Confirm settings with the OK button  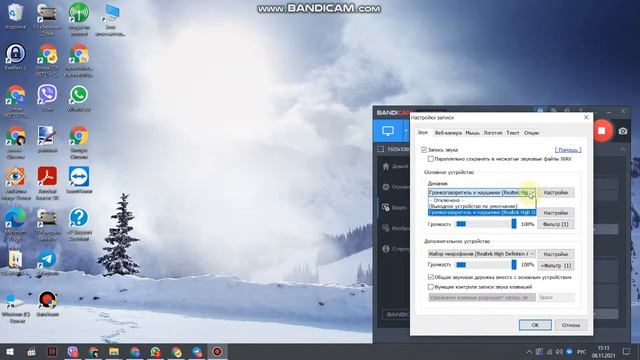(535, 325)
